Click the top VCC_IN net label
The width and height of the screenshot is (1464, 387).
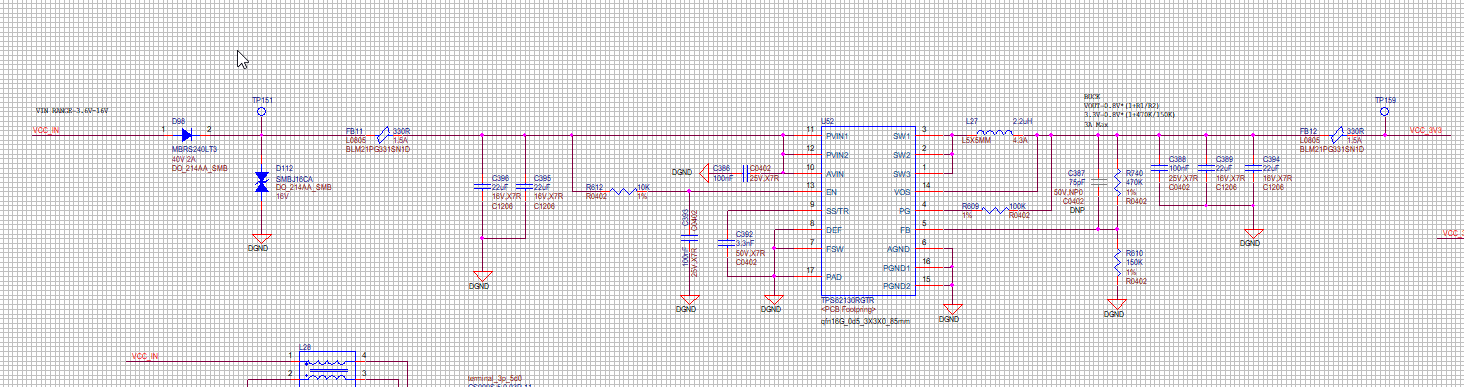tap(46, 130)
